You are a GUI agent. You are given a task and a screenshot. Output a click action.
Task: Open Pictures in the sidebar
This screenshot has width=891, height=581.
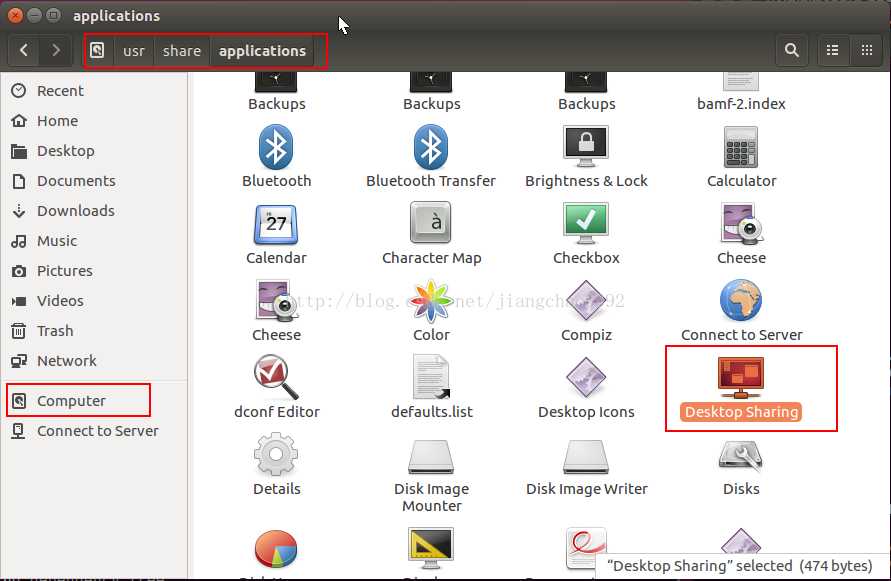click(94, 271)
